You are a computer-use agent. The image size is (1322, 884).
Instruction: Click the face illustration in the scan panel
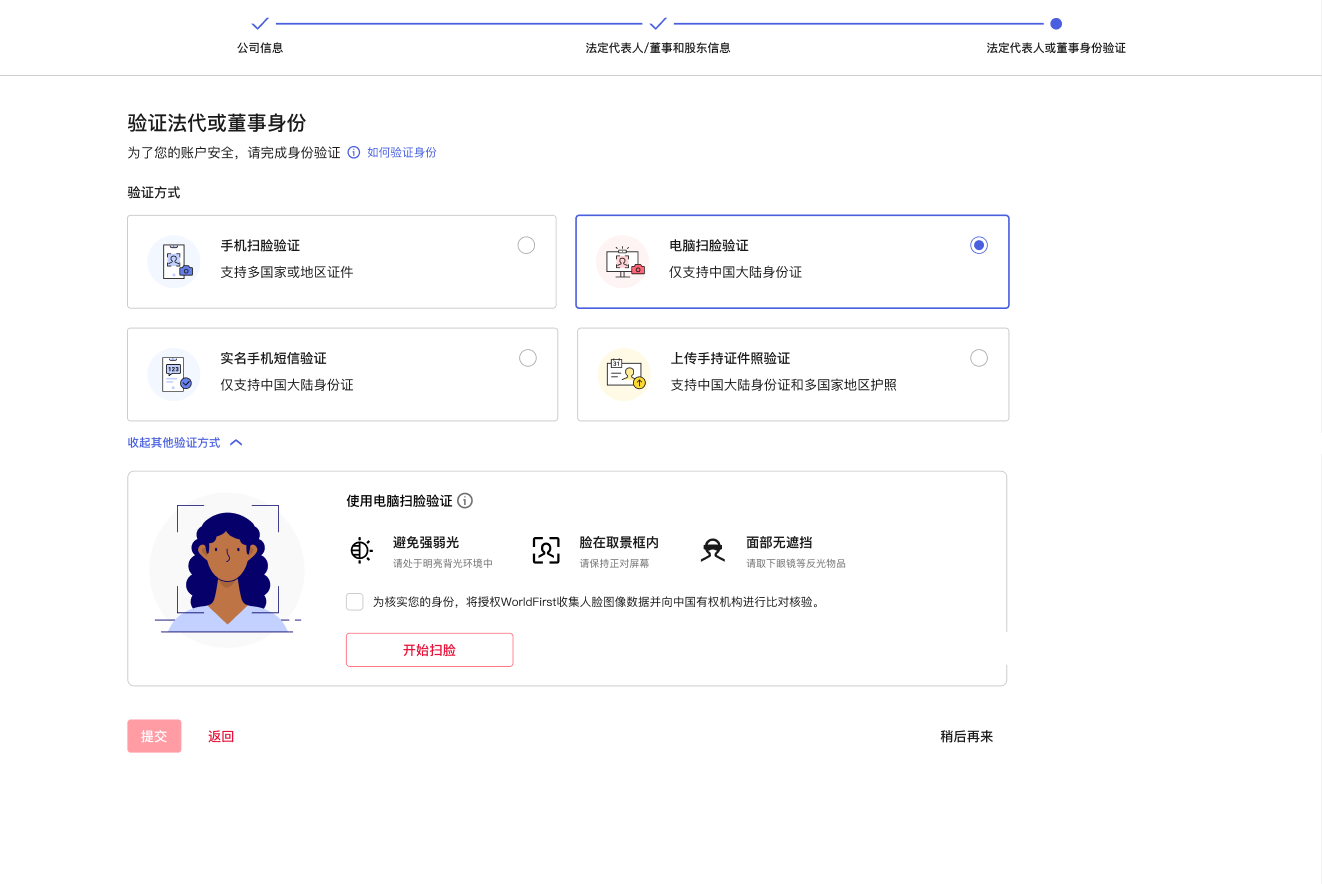click(227, 567)
